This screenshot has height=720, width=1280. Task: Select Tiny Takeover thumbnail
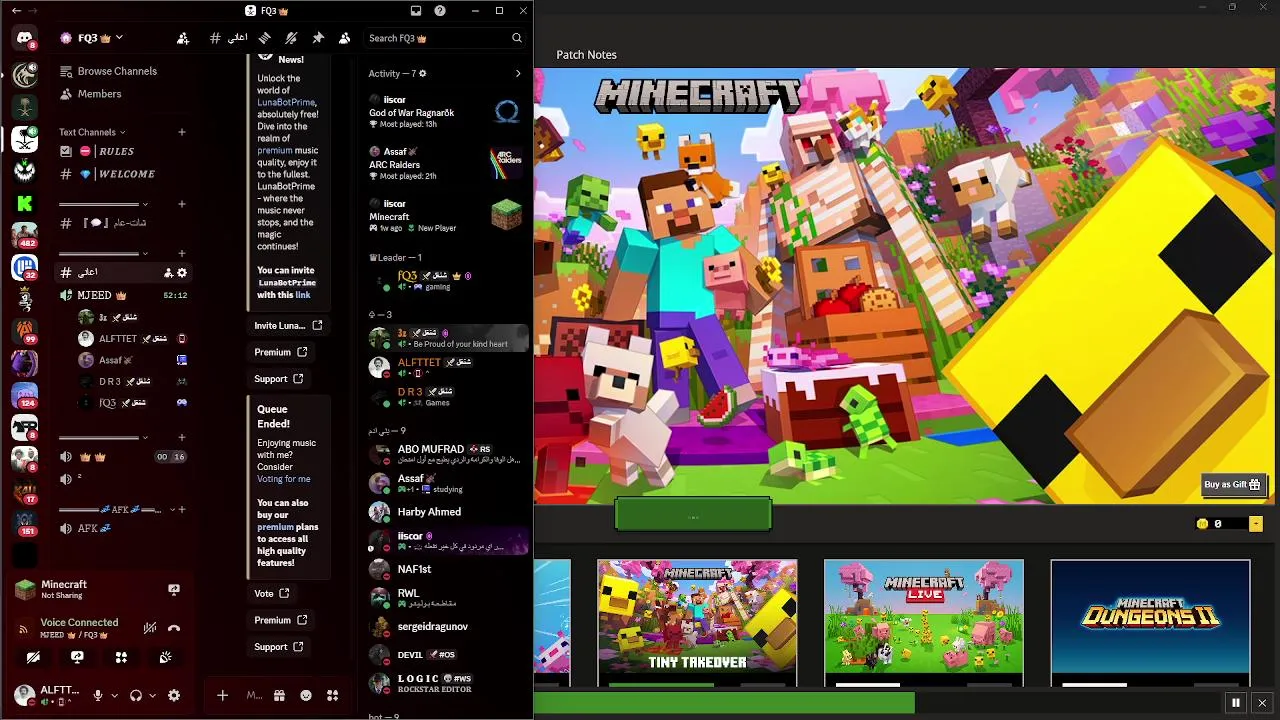pos(697,623)
